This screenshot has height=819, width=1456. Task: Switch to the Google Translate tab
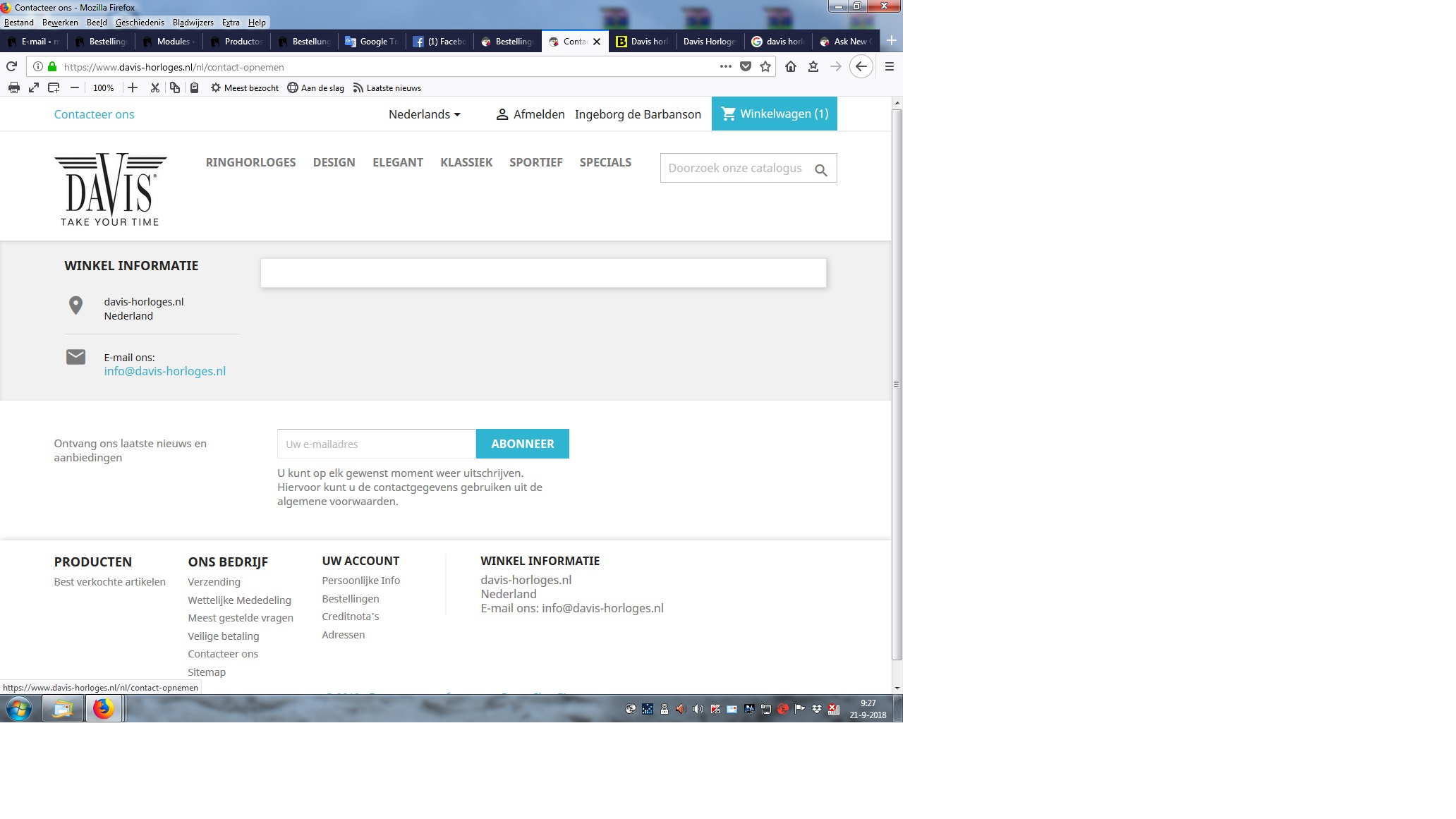tap(372, 42)
